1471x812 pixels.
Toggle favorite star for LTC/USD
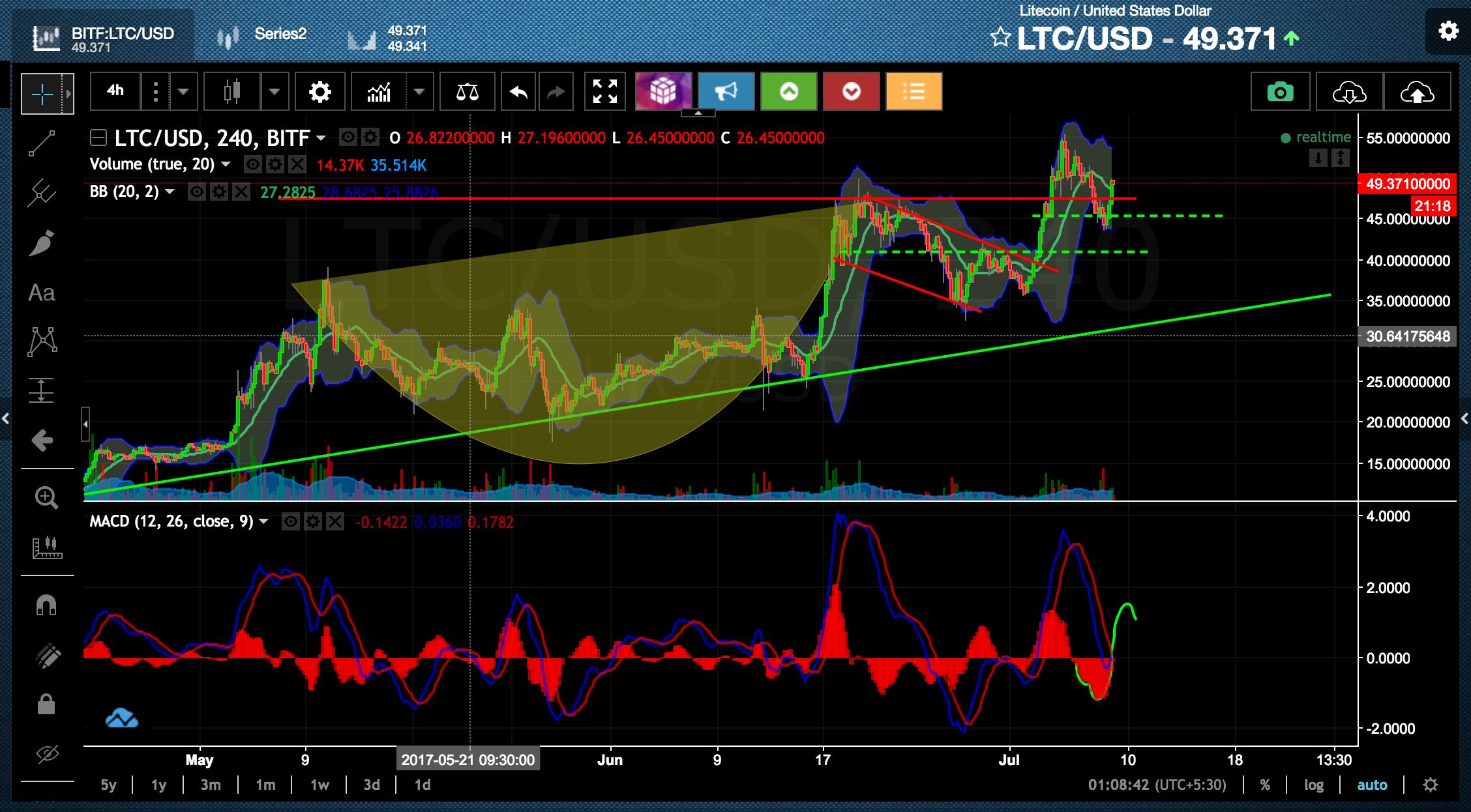pyautogui.click(x=1000, y=37)
